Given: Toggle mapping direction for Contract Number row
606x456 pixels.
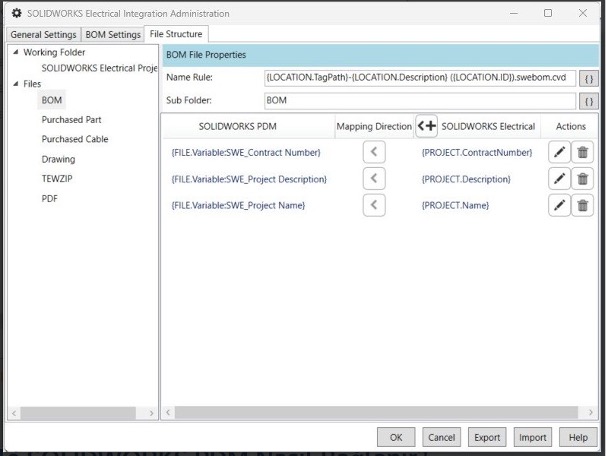Looking at the screenshot, I should (x=374, y=152).
